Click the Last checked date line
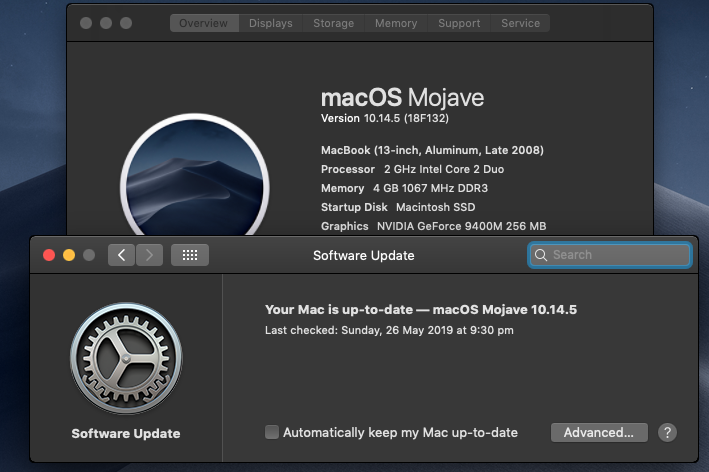The image size is (709, 472). click(x=389, y=330)
